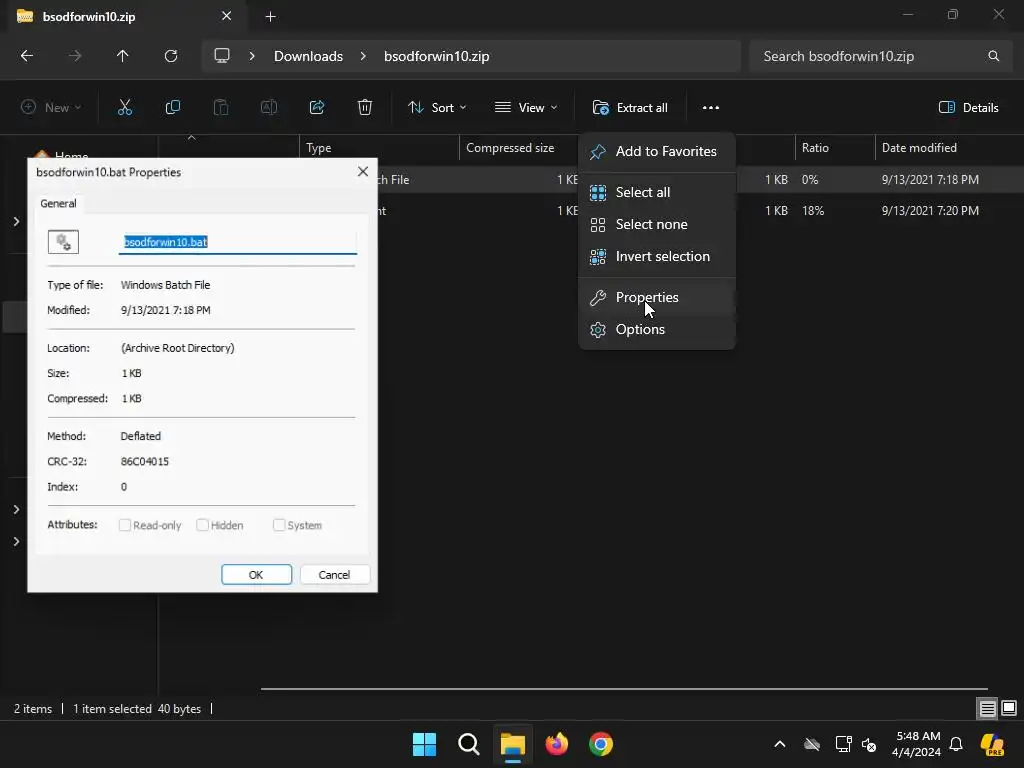Click the Paste clipboard icon
This screenshot has height=768, width=1024.
pos(221,108)
